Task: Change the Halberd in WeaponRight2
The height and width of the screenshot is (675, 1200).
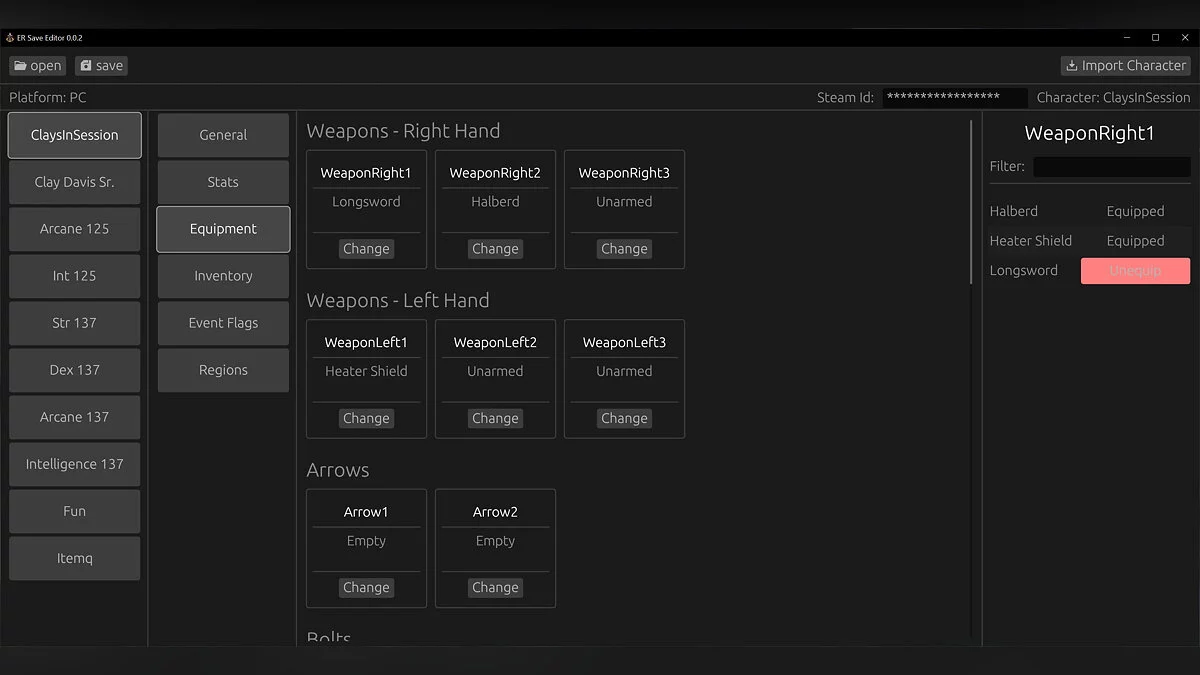Action: (x=495, y=248)
